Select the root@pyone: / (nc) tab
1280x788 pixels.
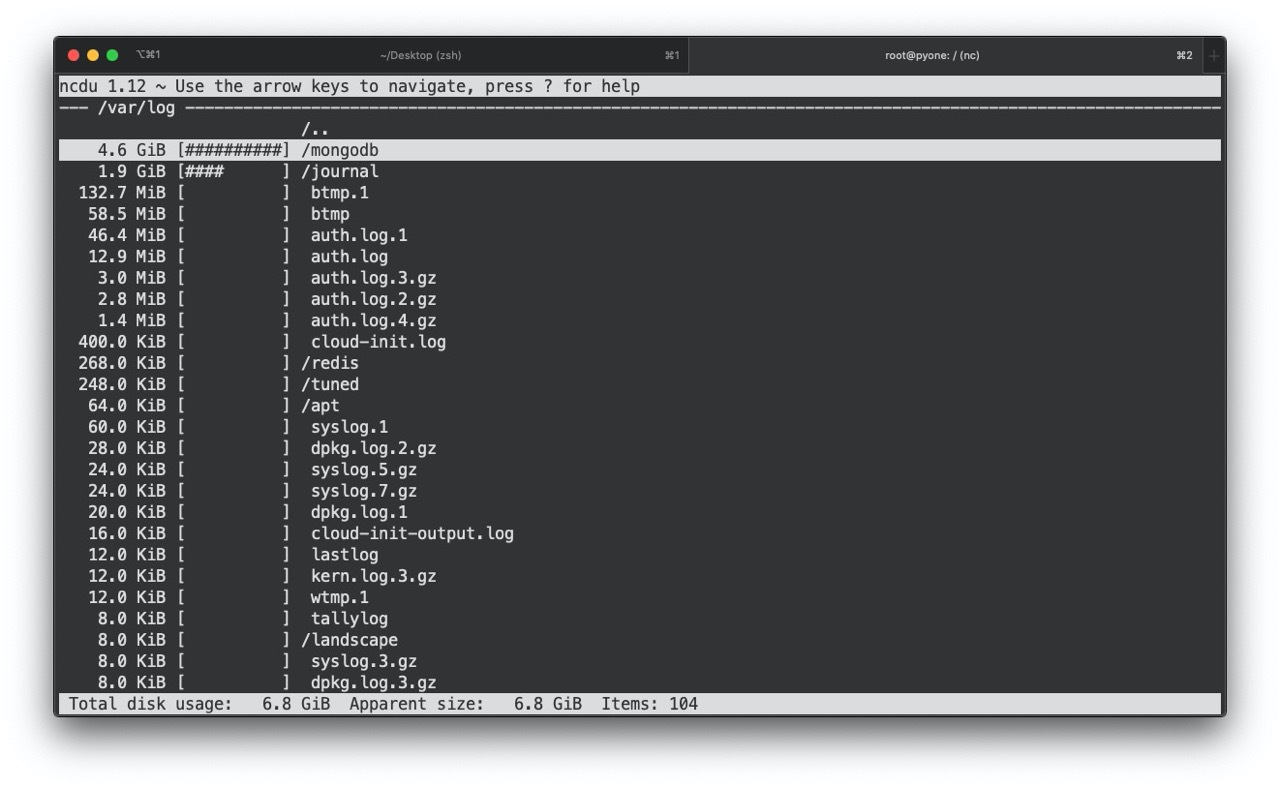[x=931, y=56]
